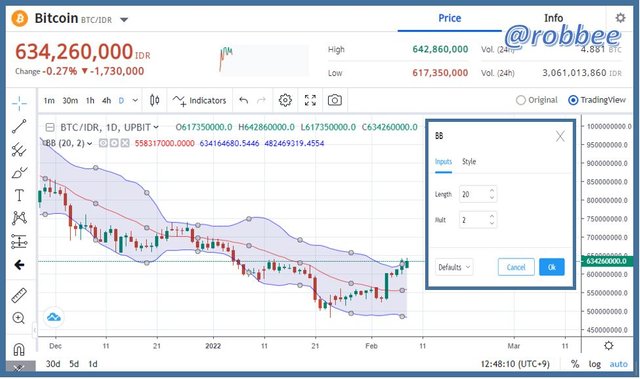Viewport: 640px width, 379px height.
Task: Open the Style tab in BB dialog
Action: coord(469,162)
